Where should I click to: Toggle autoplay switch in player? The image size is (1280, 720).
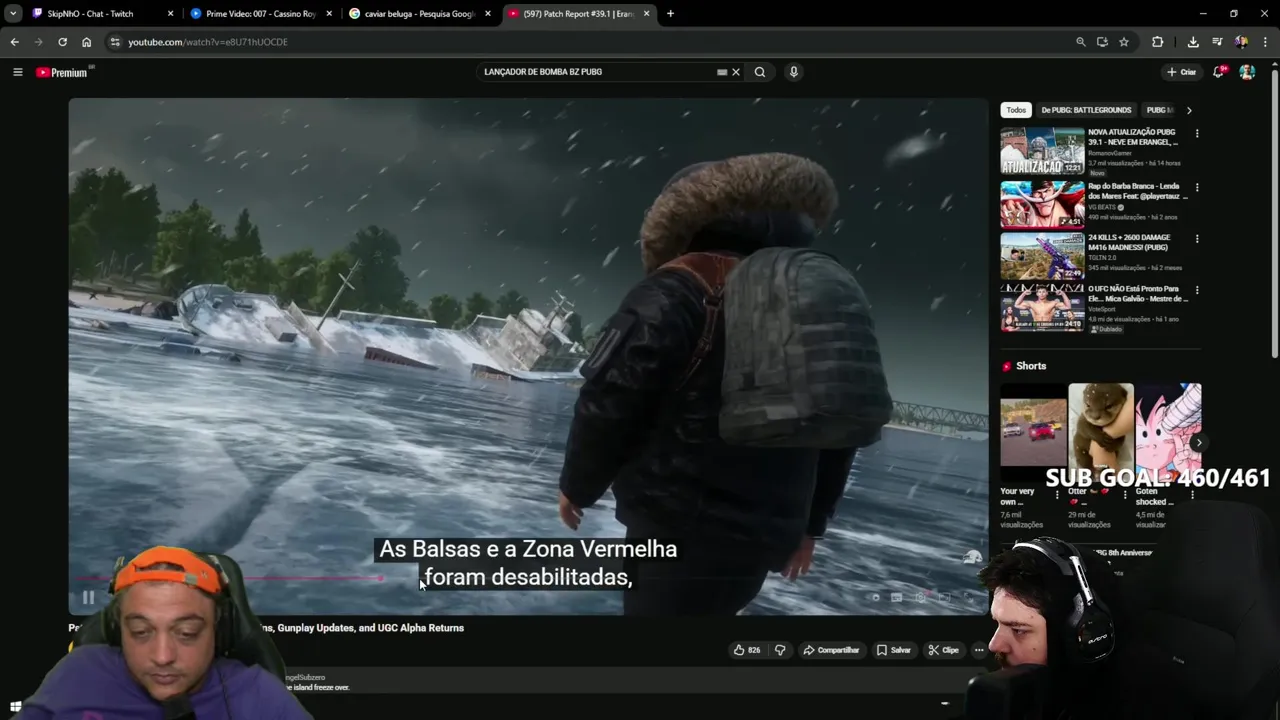click(875, 598)
